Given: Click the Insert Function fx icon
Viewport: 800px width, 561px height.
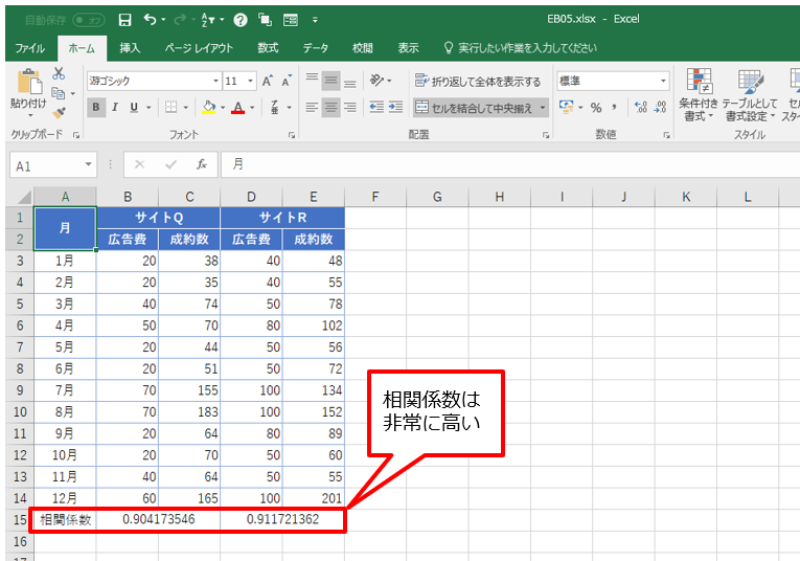Looking at the screenshot, I should (201, 165).
